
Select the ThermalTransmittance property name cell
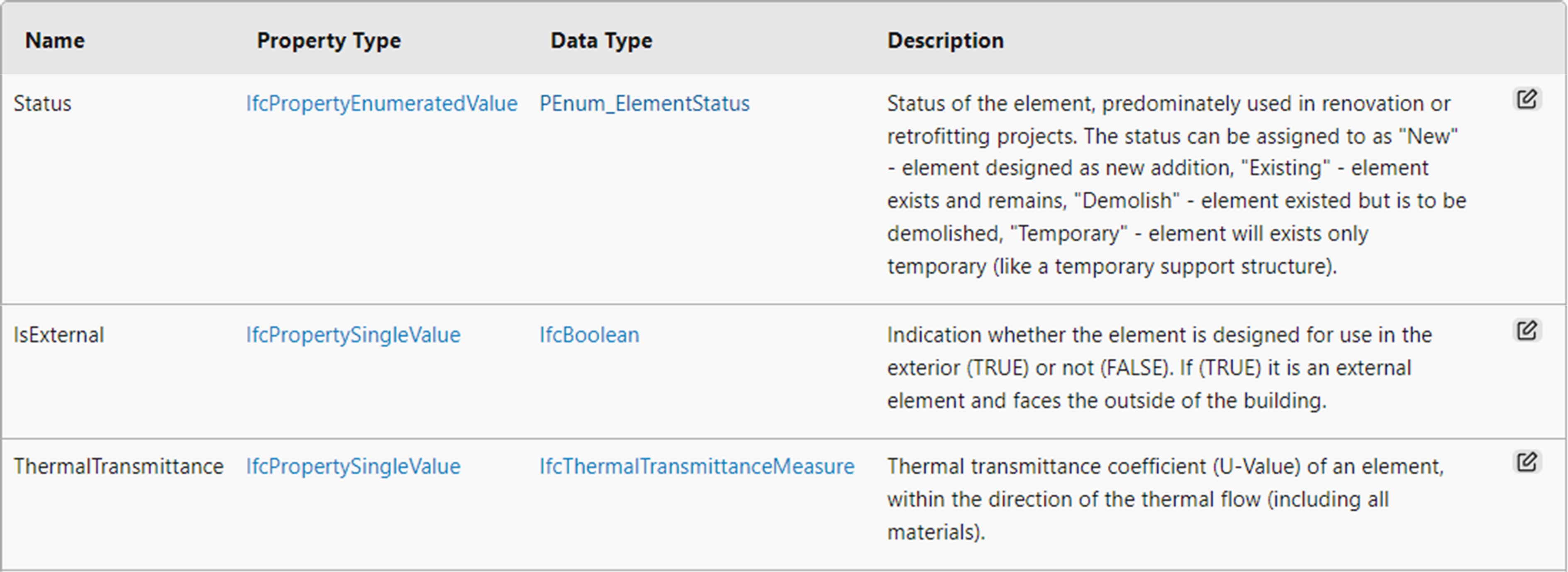(119, 467)
